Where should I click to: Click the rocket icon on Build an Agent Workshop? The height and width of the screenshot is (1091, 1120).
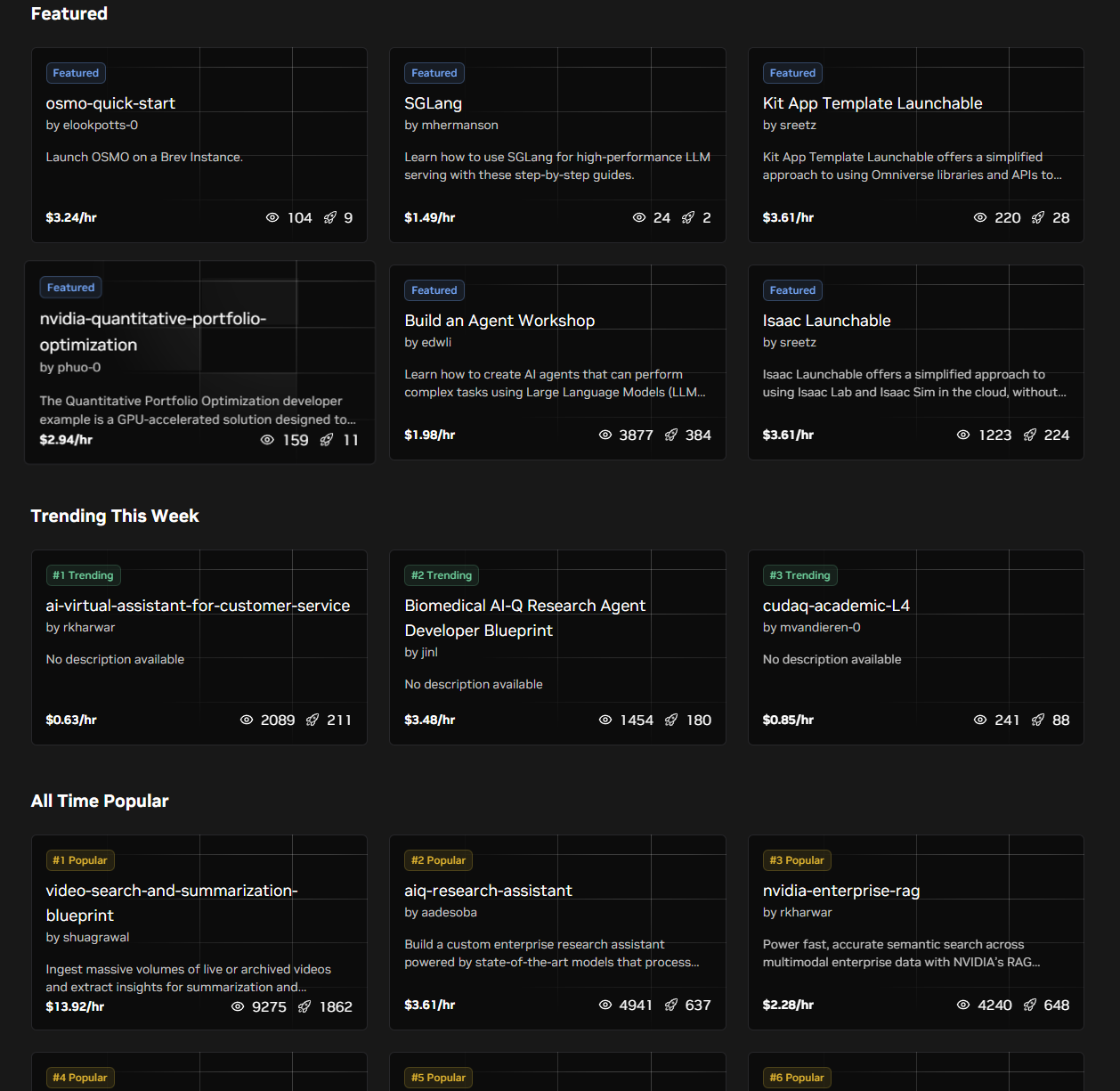(x=671, y=435)
